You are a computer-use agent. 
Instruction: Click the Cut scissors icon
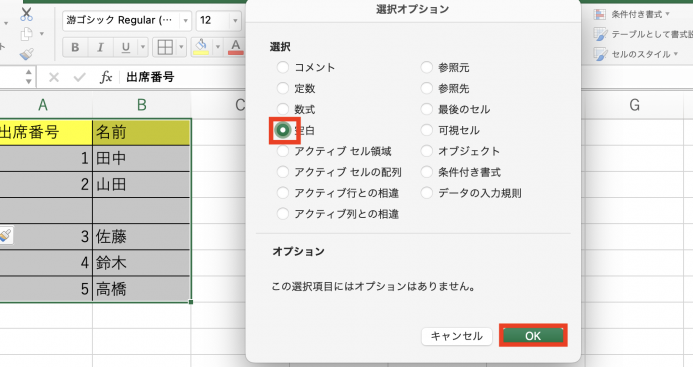point(27,14)
